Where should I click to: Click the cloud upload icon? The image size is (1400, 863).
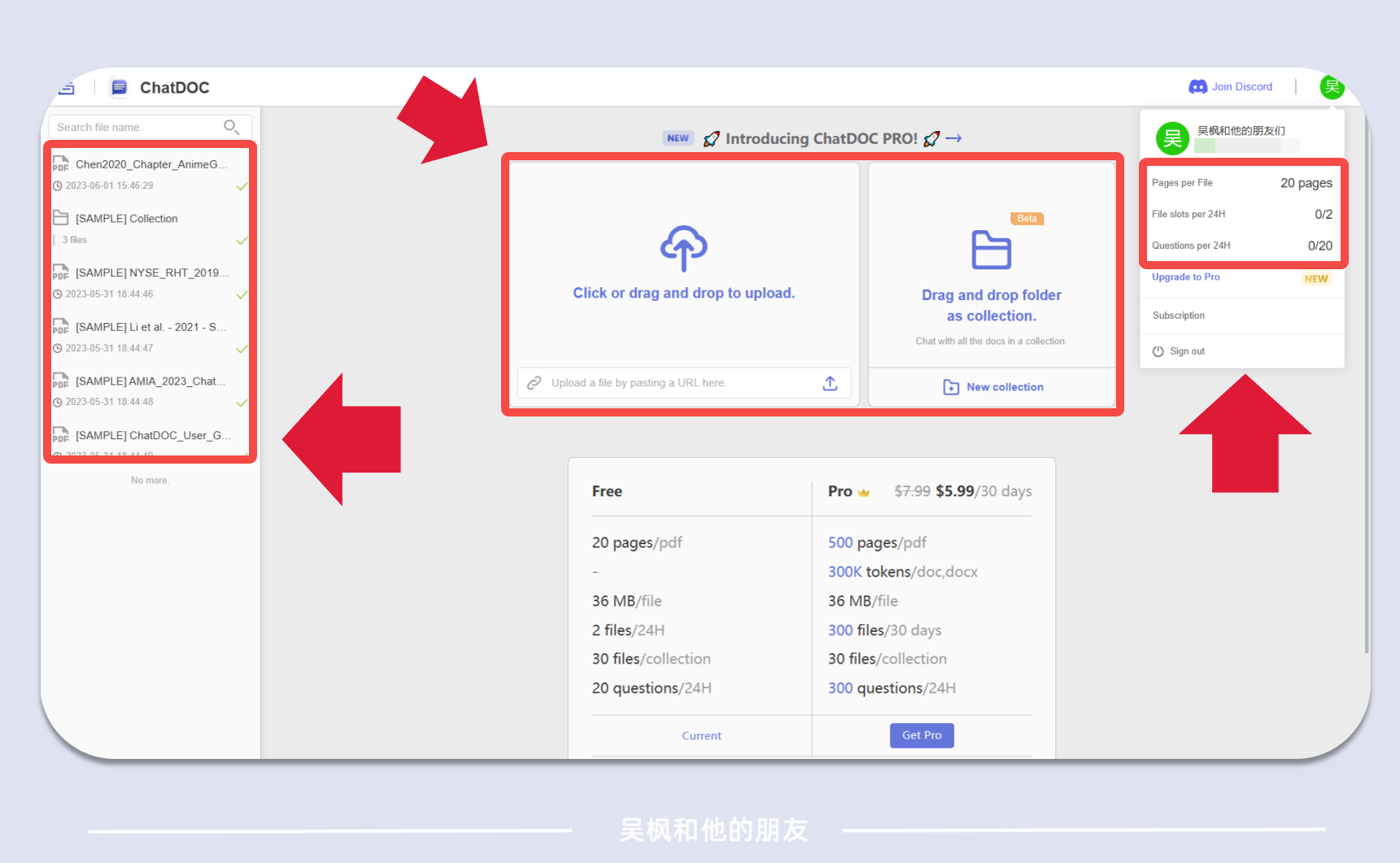[x=683, y=248]
